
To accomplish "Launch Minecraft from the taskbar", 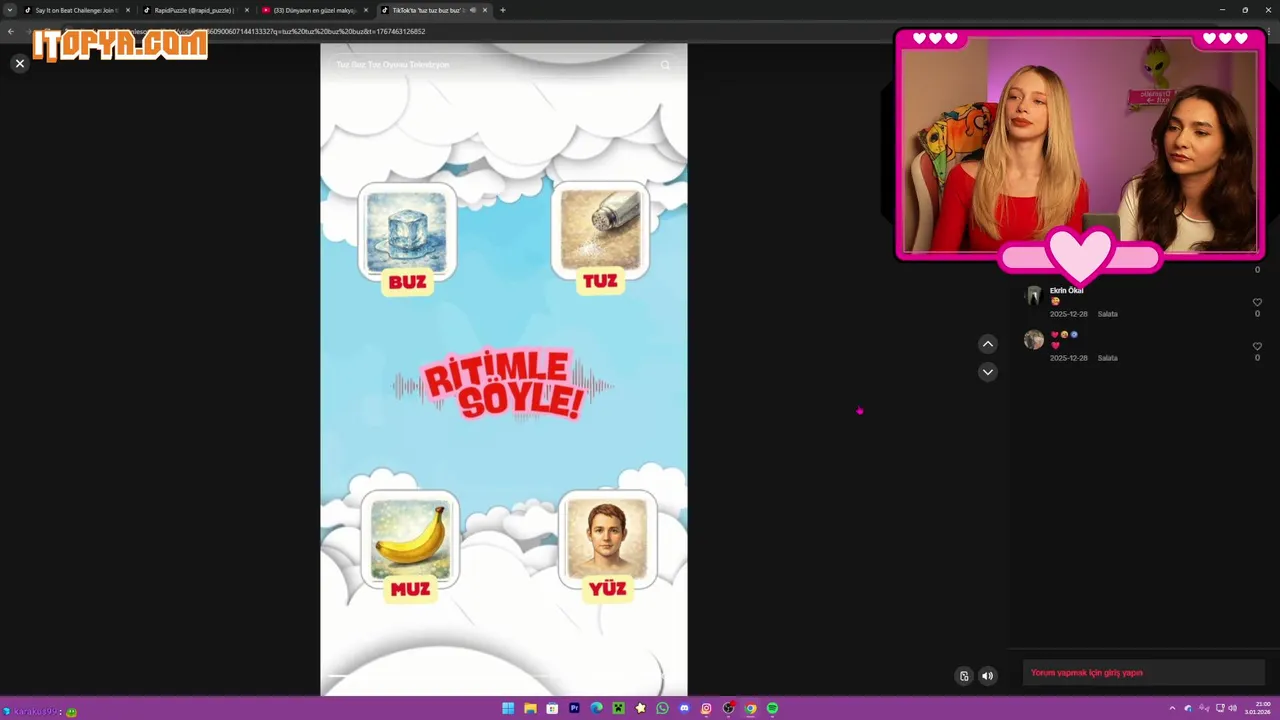I will point(618,708).
